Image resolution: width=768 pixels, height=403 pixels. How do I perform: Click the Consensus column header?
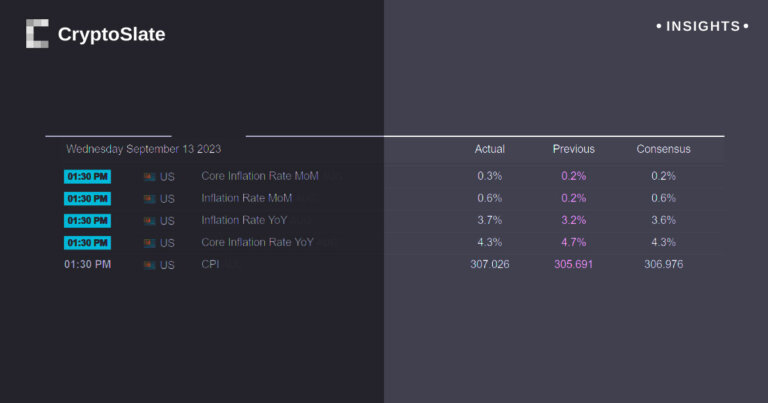pos(663,149)
